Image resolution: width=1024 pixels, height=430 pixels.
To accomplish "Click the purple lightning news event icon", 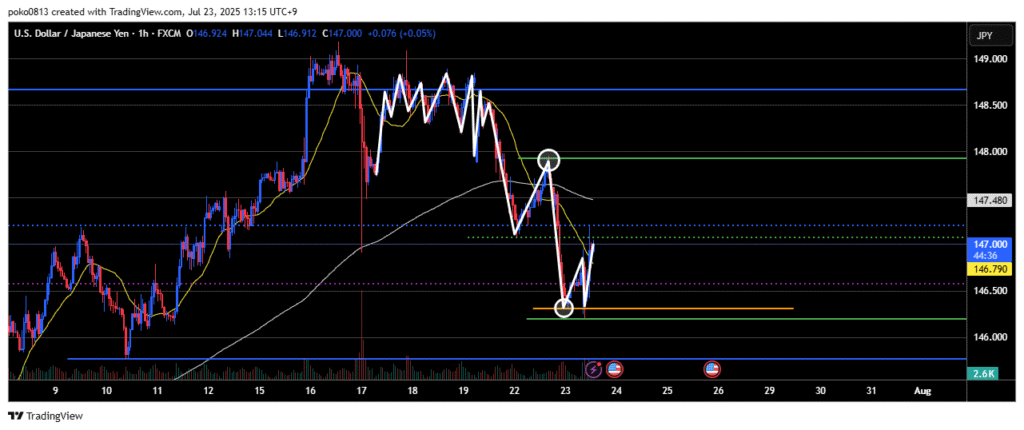I will pyautogui.click(x=595, y=369).
